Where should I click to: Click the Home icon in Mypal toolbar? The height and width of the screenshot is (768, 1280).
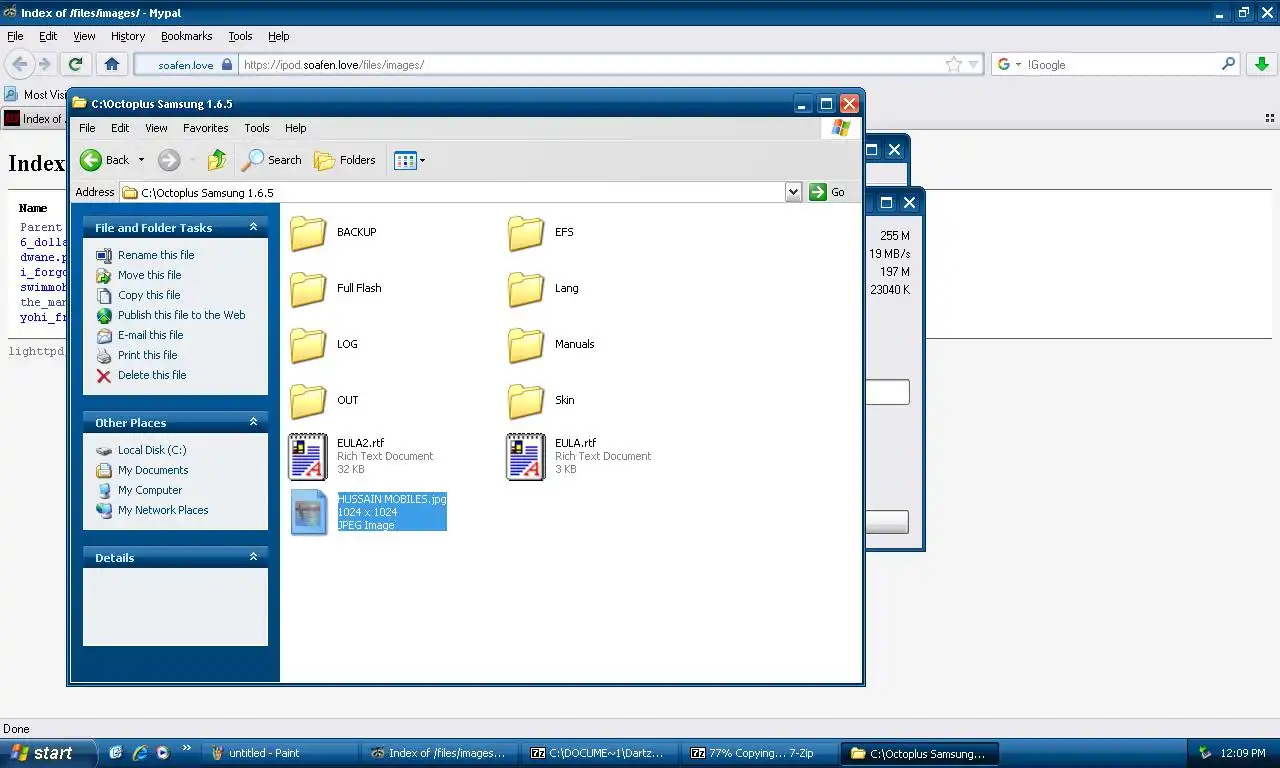[x=112, y=64]
